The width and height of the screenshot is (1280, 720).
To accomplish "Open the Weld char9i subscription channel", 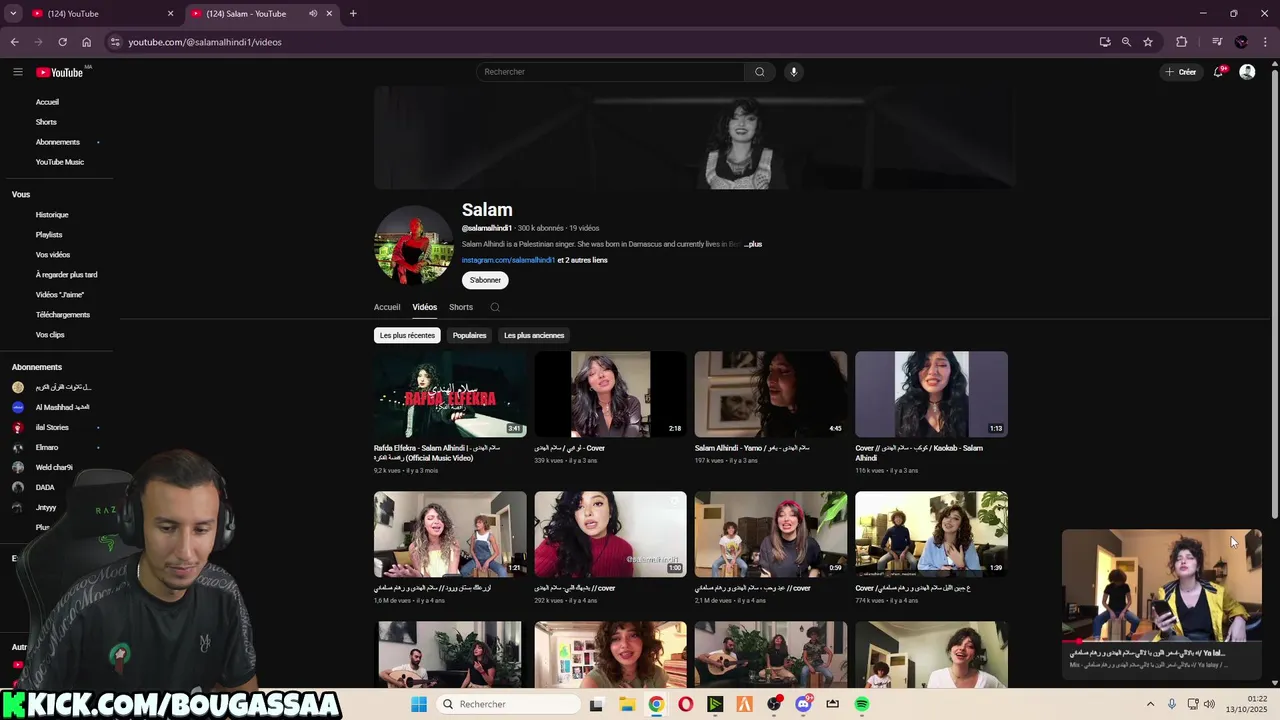I will click(56, 467).
